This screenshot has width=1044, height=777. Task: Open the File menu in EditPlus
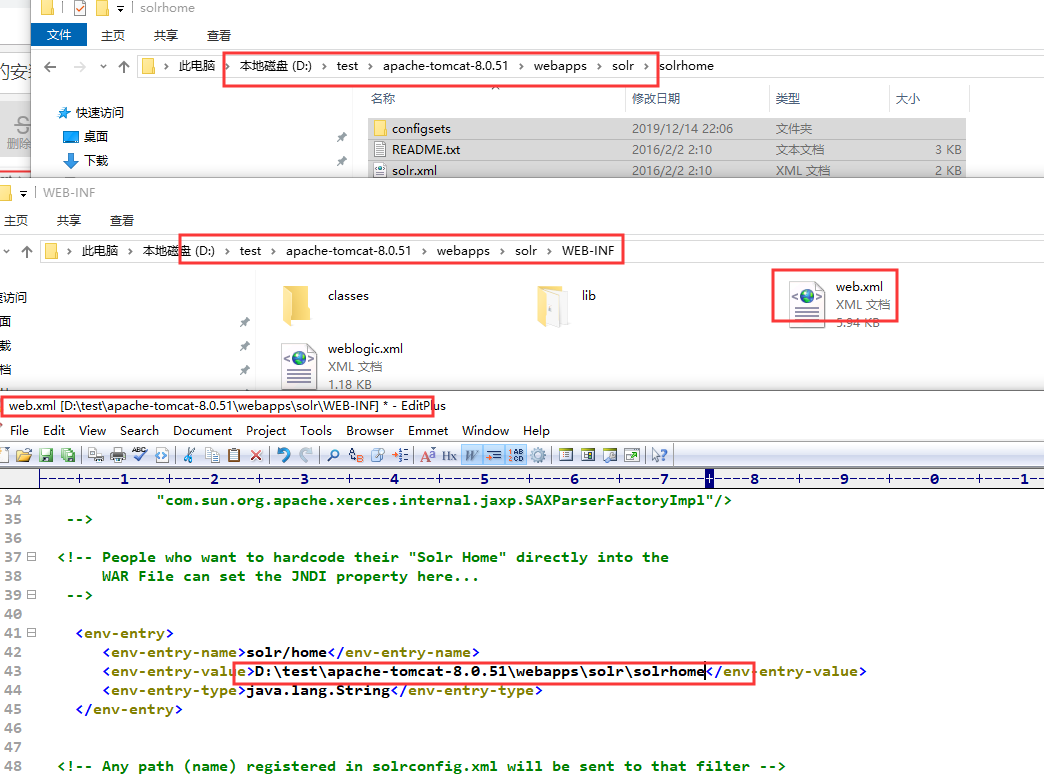pyautogui.click(x=19, y=431)
